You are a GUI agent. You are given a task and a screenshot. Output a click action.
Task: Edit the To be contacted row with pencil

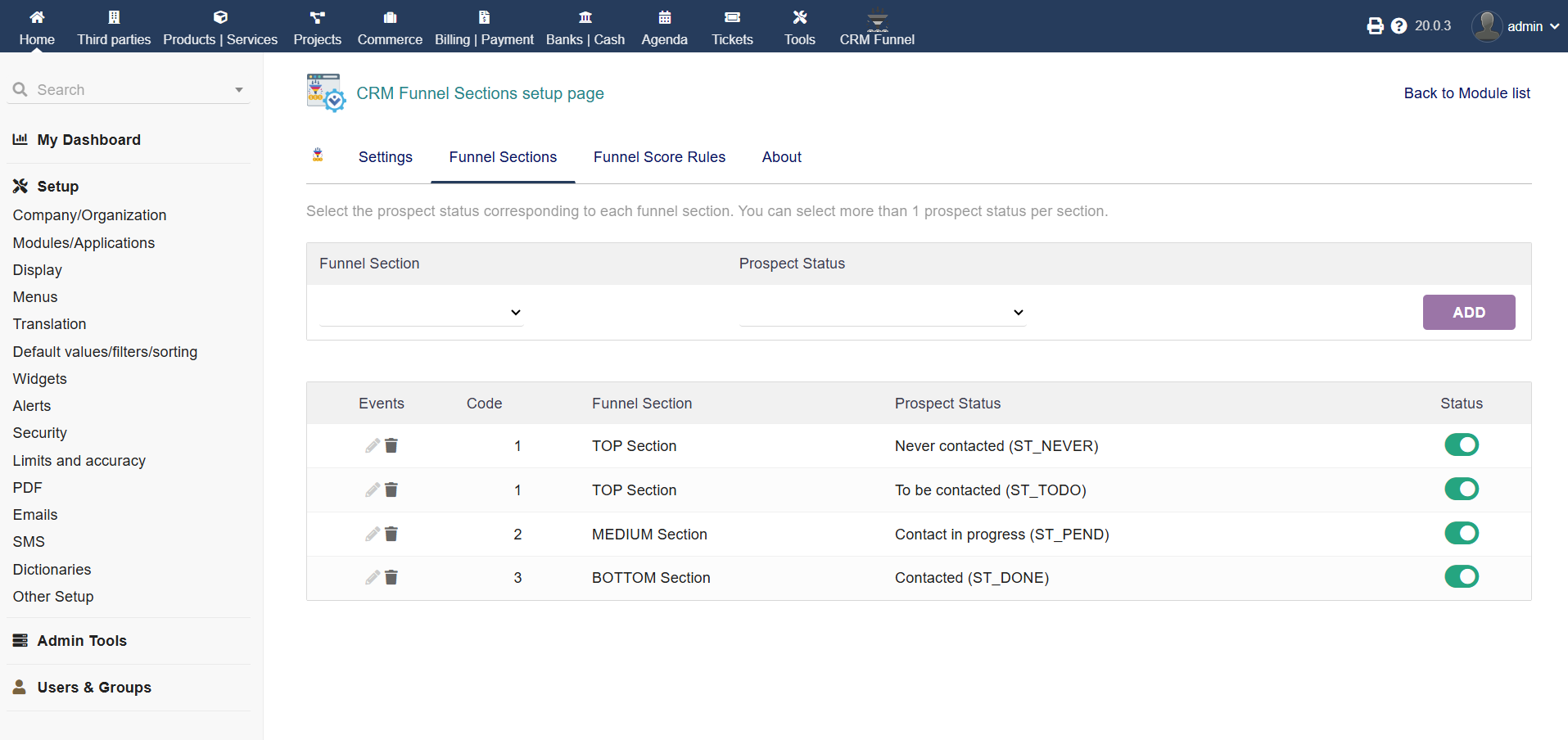pyautogui.click(x=373, y=490)
